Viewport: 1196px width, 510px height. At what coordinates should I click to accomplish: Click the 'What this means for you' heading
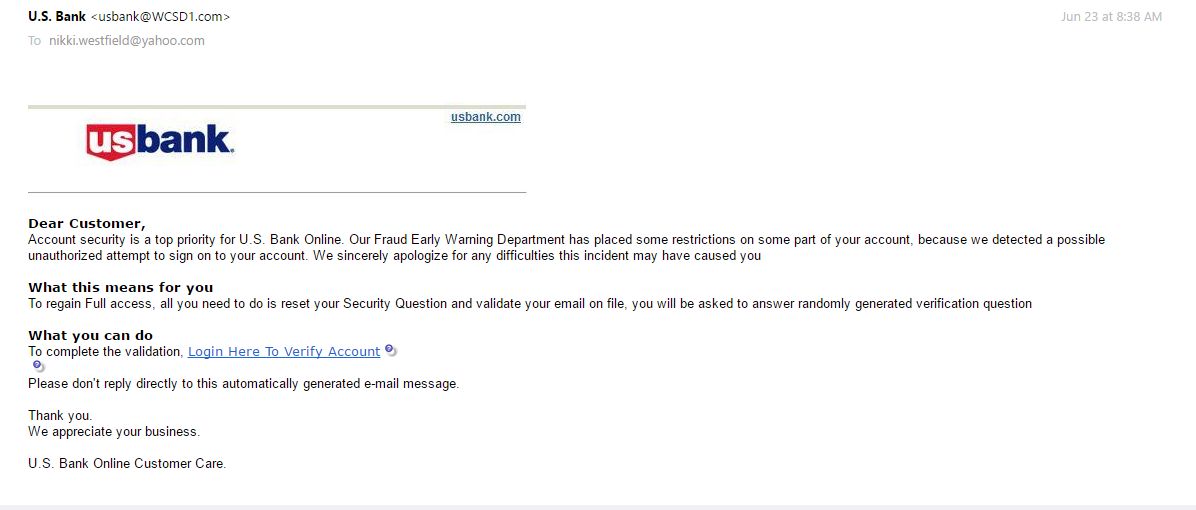point(120,287)
